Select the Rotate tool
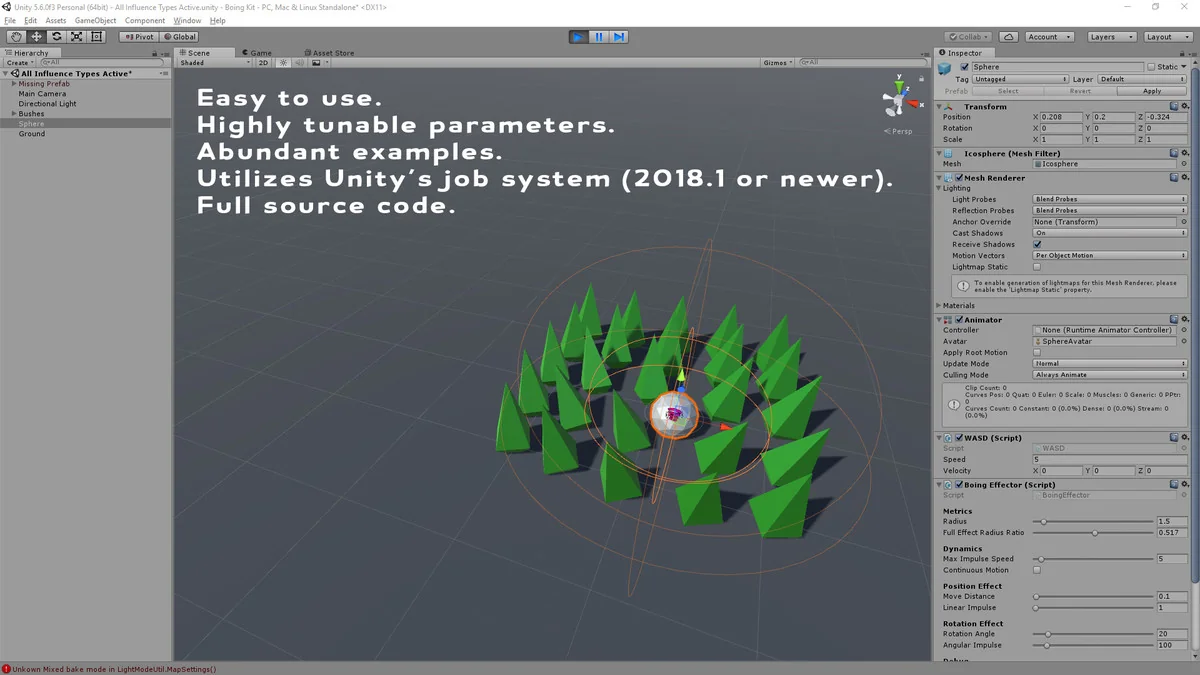The image size is (1200, 675). (x=56, y=37)
